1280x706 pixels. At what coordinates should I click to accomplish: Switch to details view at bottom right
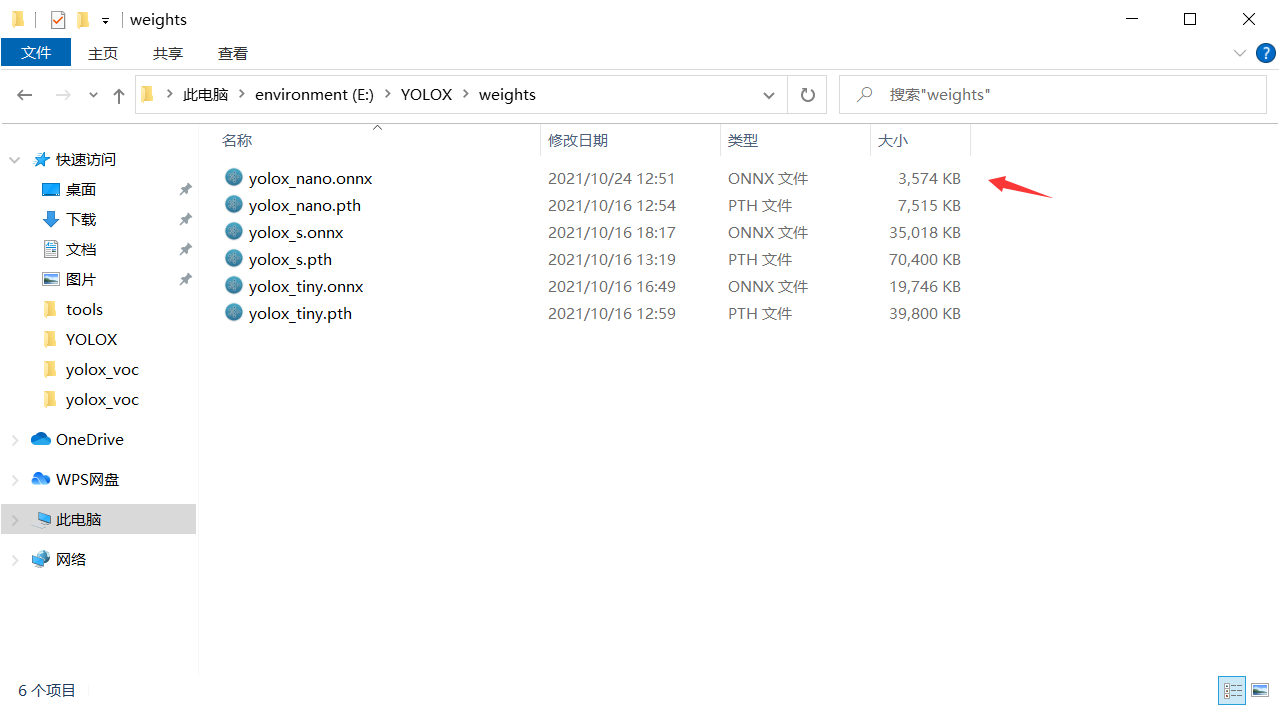pyautogui.click(x=1232, y=690)
